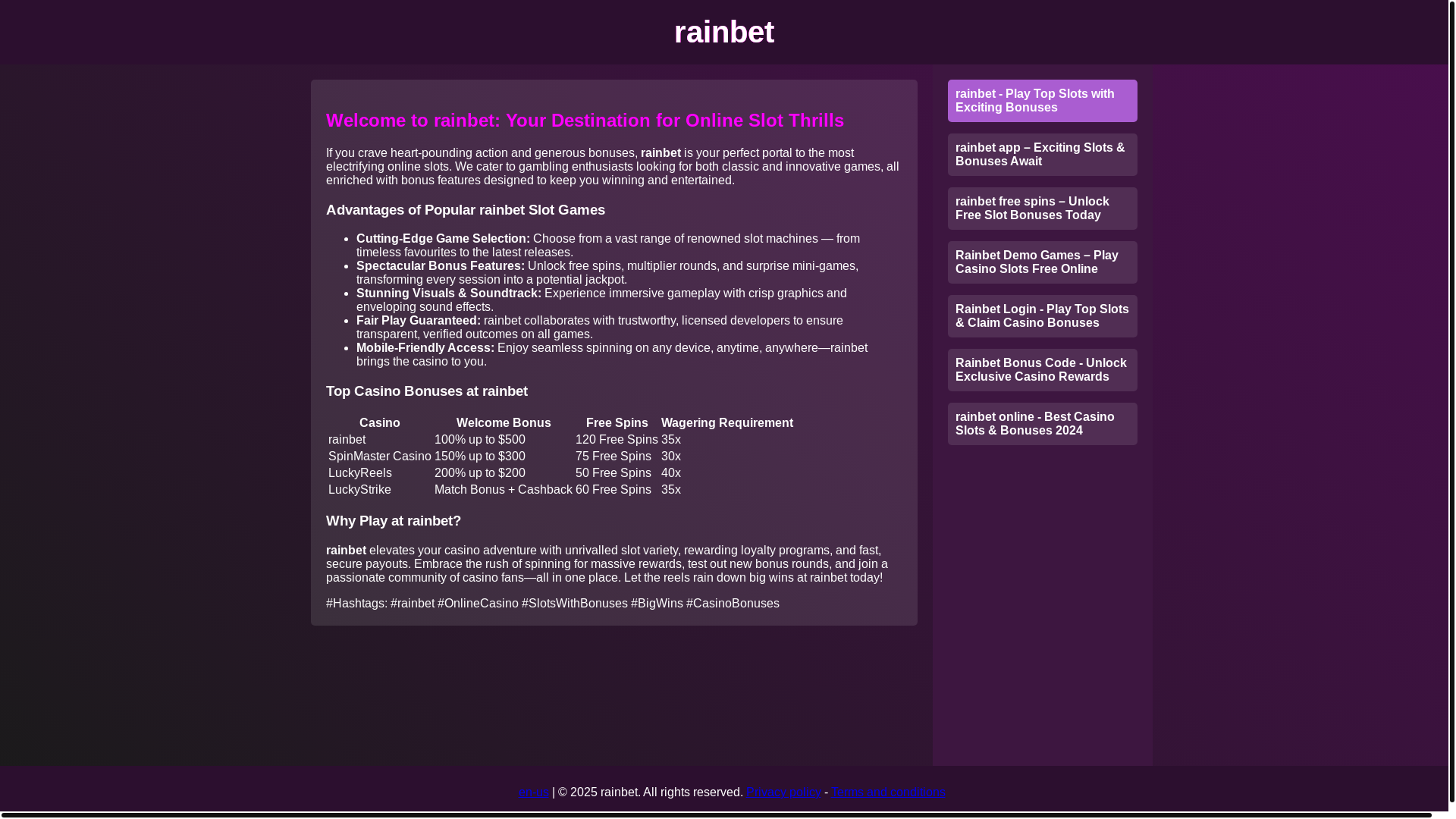The width and height of the screenshot is (1456, 819).
Task: Click 'Mobile-Friendly Access:' bullet label
Action: coord(425,348)
